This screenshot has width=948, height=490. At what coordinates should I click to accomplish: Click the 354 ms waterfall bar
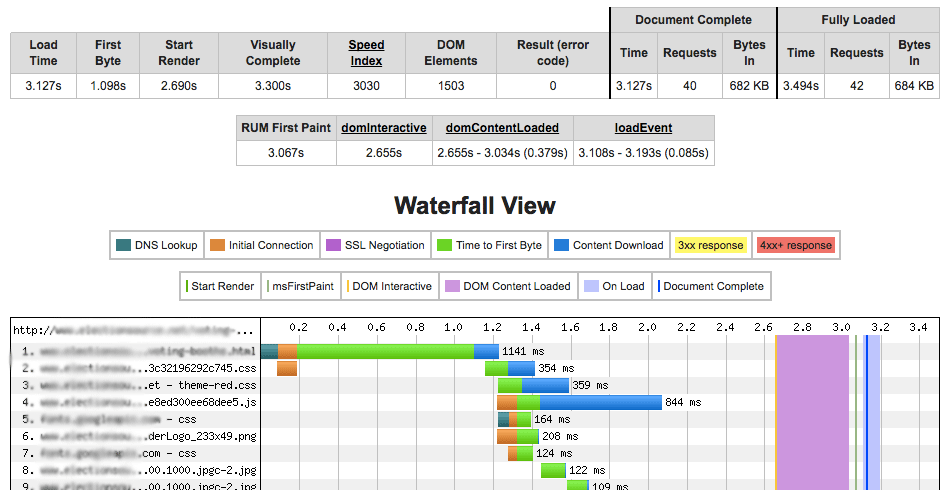coord(510,368)
